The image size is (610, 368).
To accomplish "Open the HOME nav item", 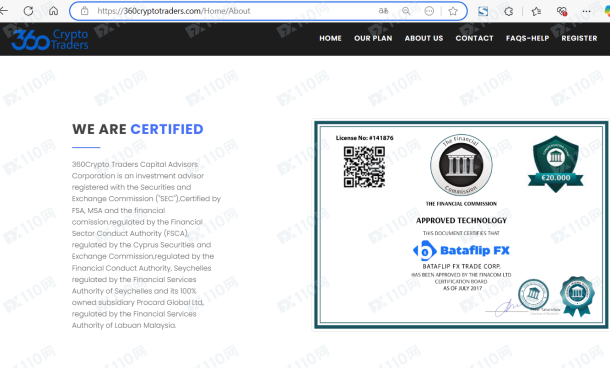I will (x=330, y=38).
